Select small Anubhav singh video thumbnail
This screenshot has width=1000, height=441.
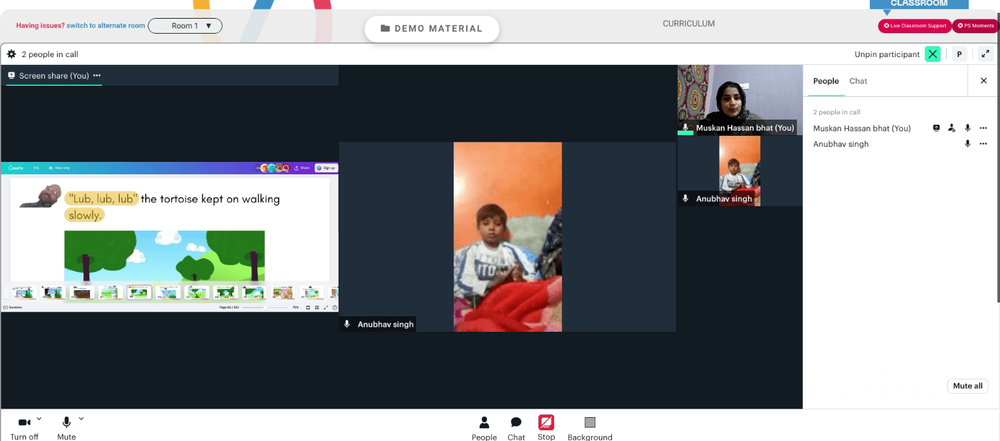pos(740,171)
